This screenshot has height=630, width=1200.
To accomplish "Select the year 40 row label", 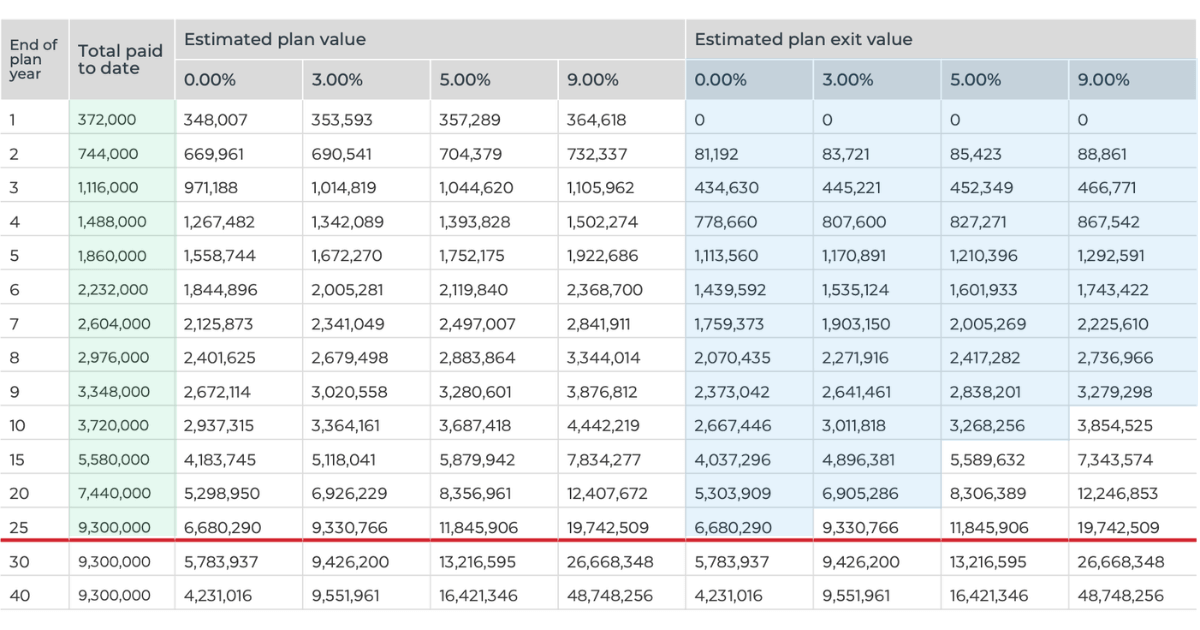I will [x=19, y=595].
